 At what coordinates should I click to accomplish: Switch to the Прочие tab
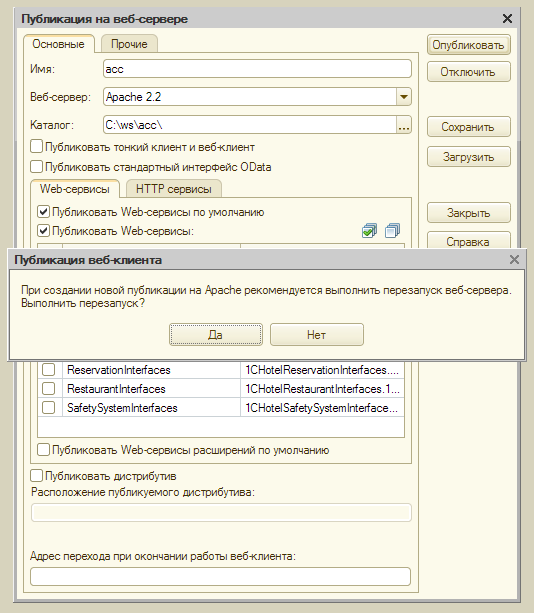point(129,44)
